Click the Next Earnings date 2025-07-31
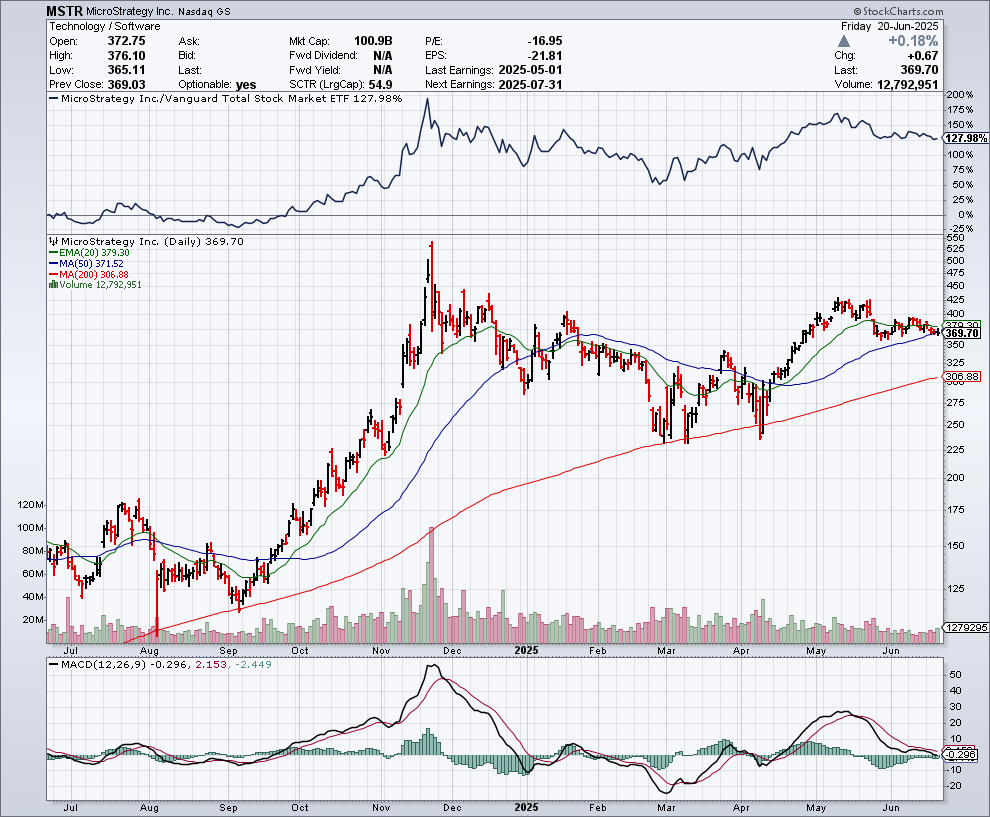 [x=530, y=85]
